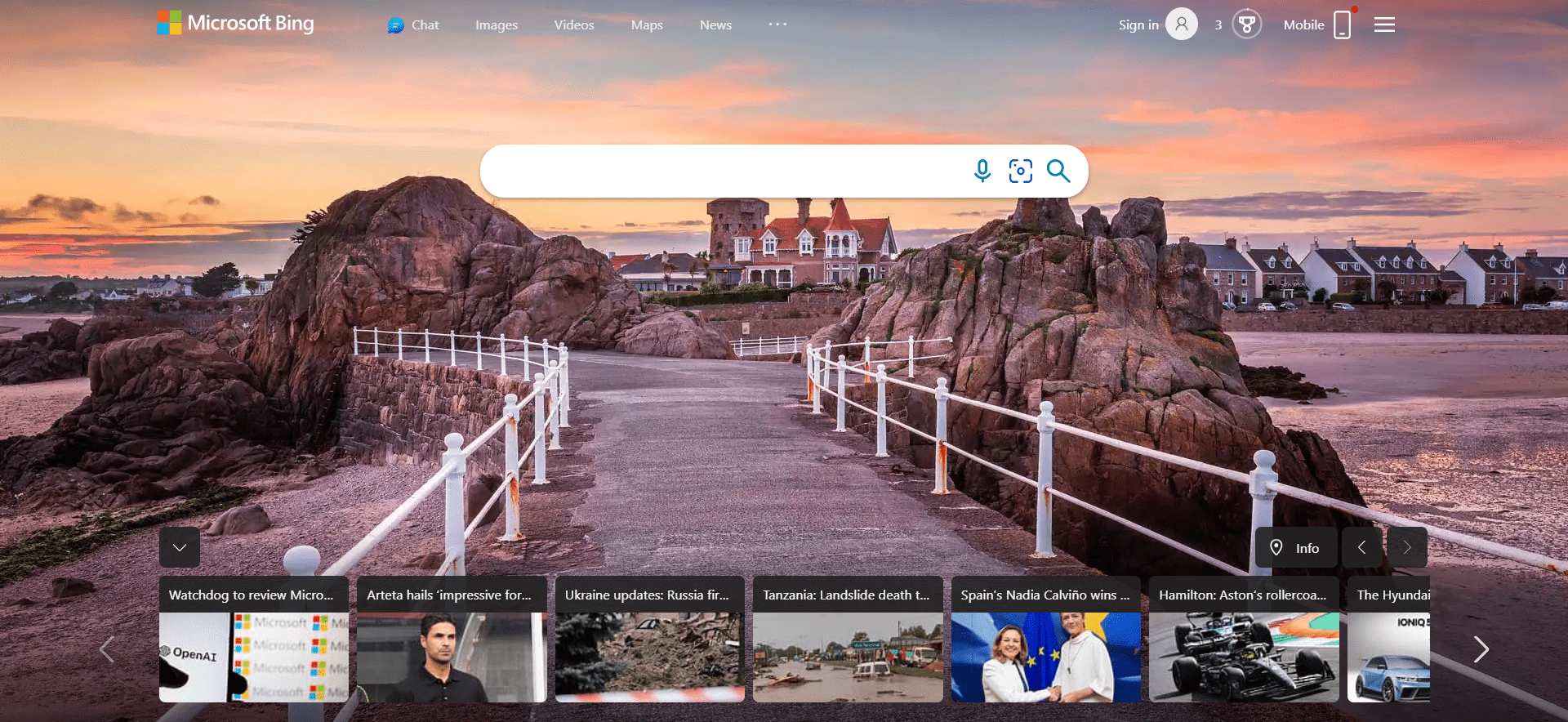
Task: Open the Arteta hails news thumbnail
Action: [452, 657]
